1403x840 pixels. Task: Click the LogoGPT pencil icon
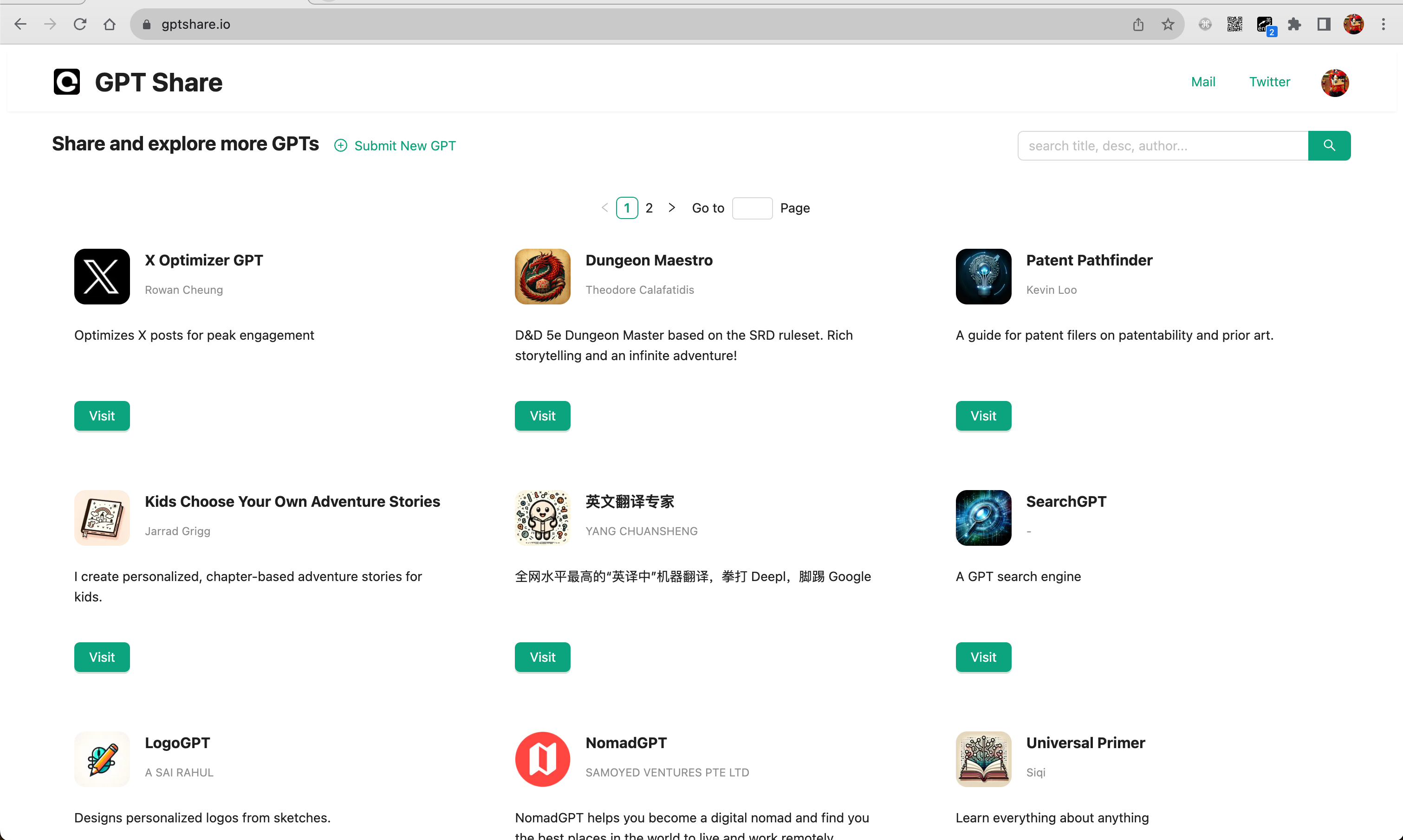point(102,758)
